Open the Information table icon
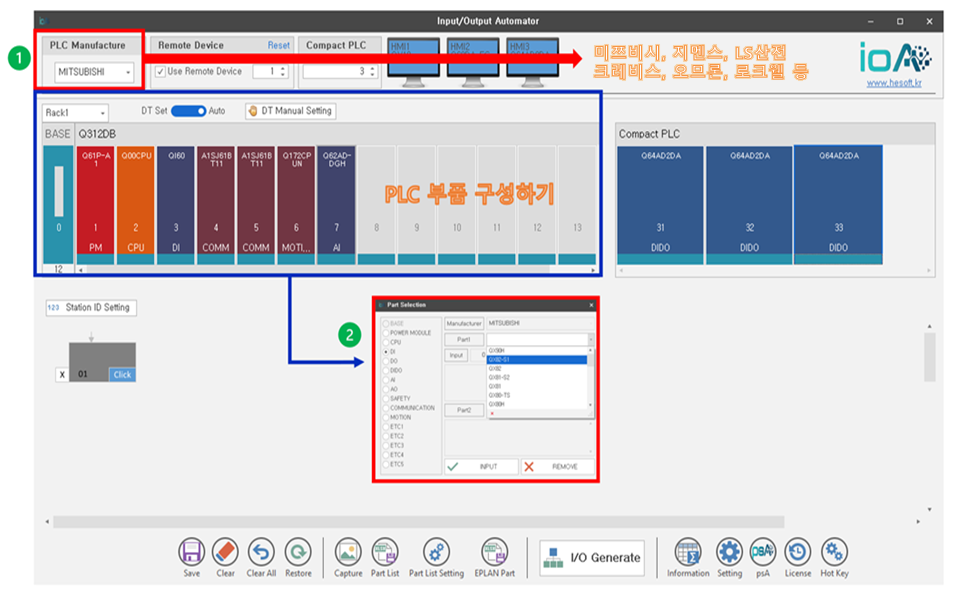The width and height of the screenshot is (955, 600). [x=688, y=552]
